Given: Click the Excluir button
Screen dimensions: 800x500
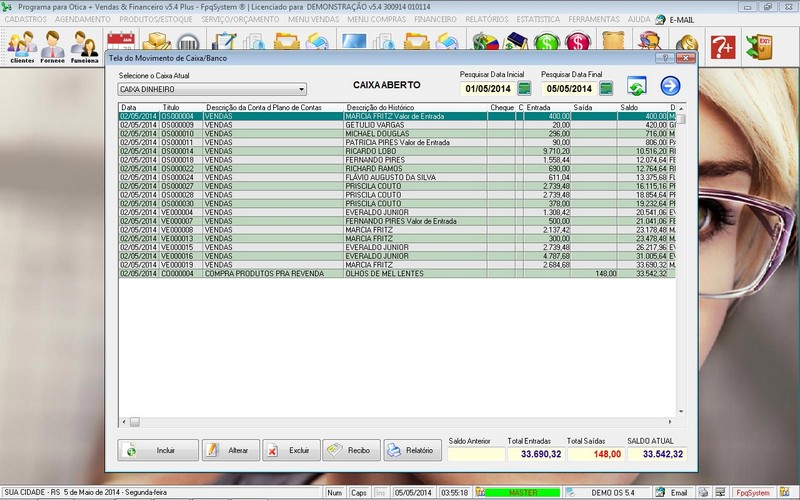Looking at the screenshot, I should pyautogui.click(x=289, y=451).
